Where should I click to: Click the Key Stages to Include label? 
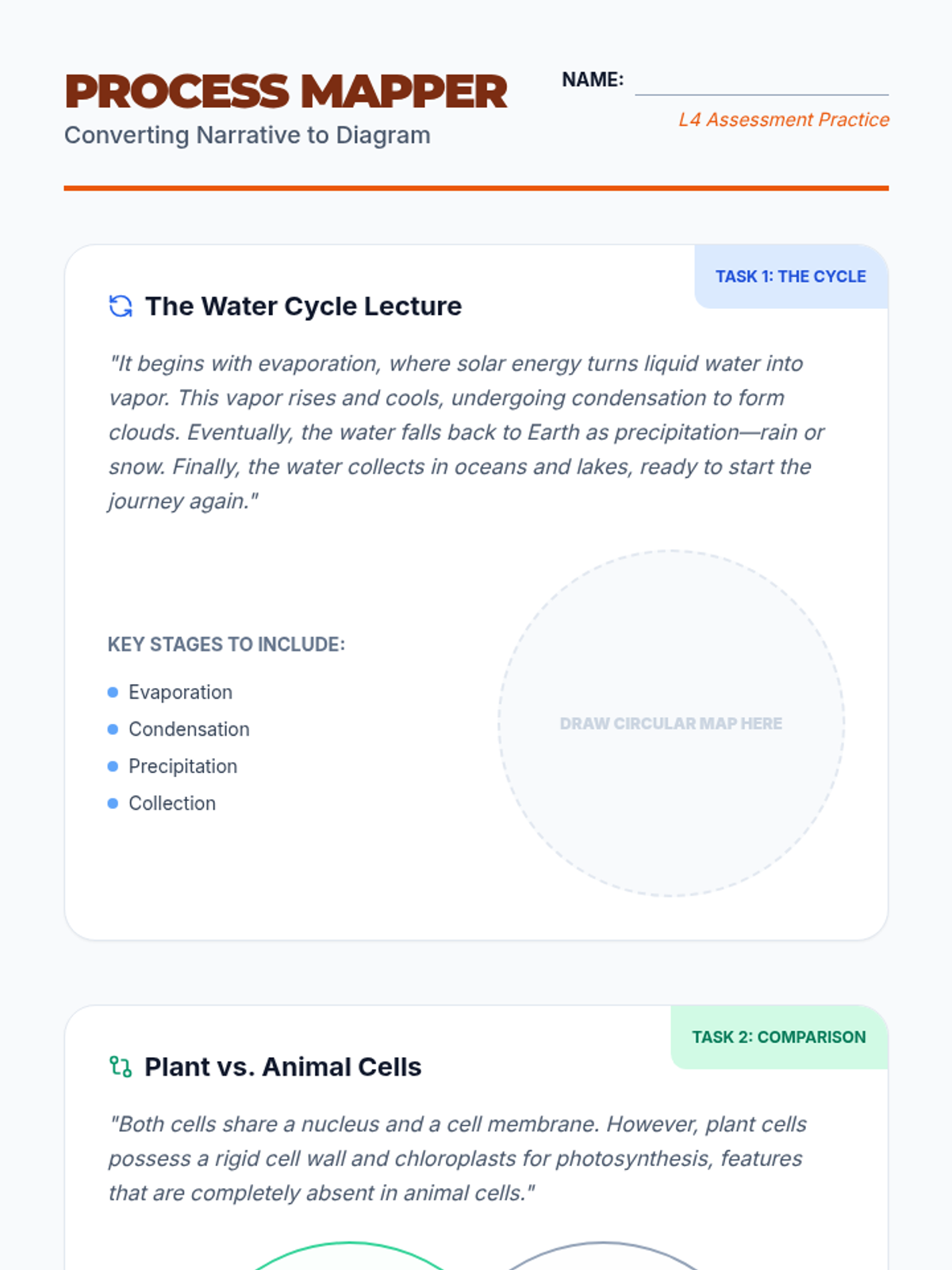pyautogui.click(x=226, y=645)
